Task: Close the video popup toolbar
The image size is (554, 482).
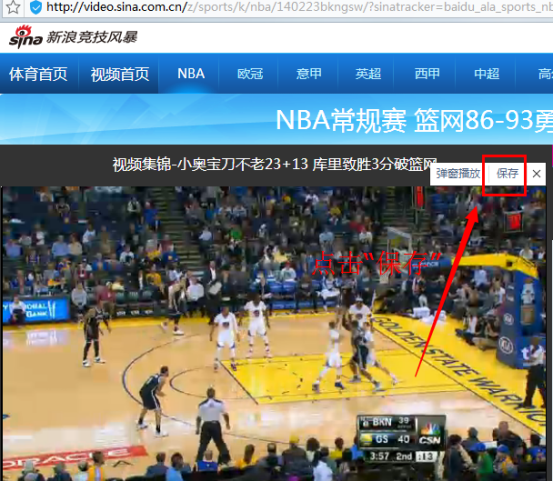Action: click(537, 174)
